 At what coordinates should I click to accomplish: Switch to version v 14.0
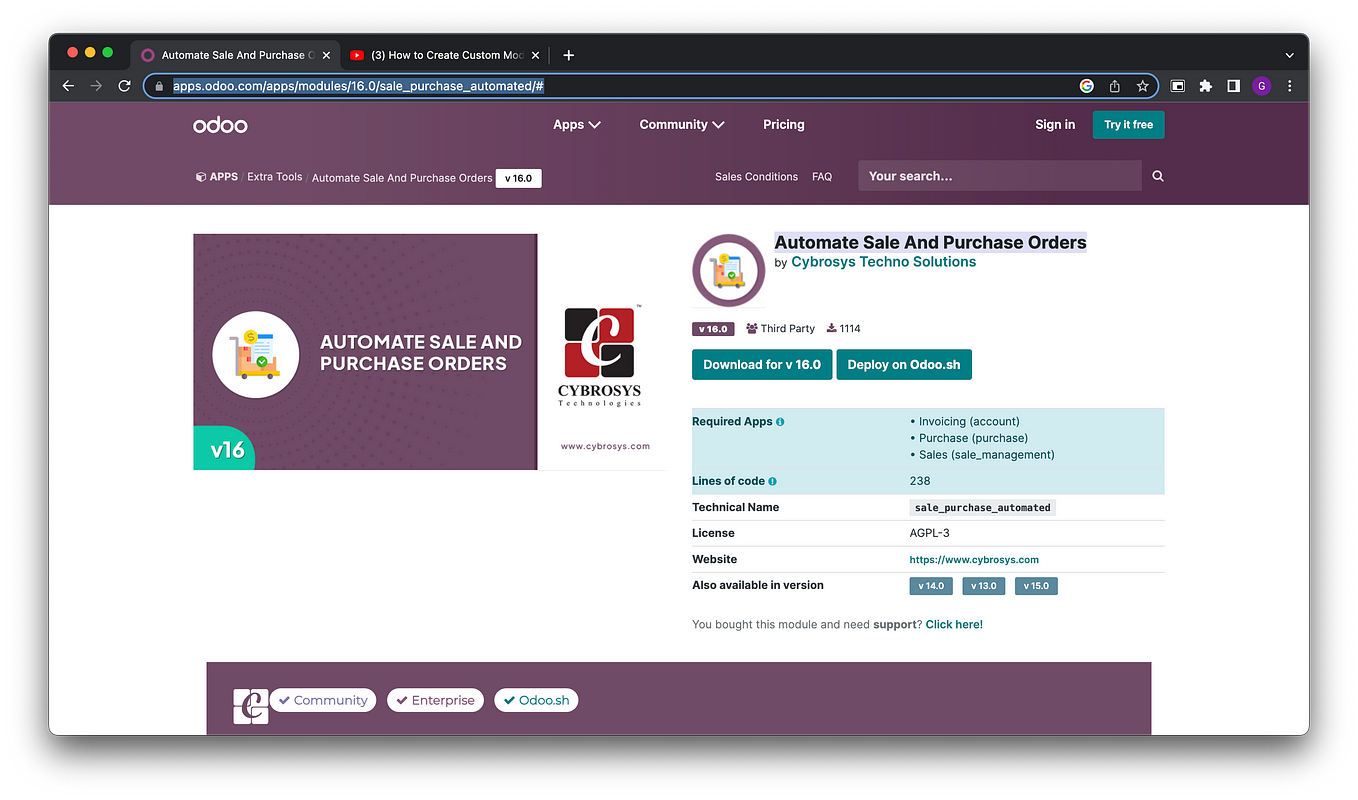point(930,586)
